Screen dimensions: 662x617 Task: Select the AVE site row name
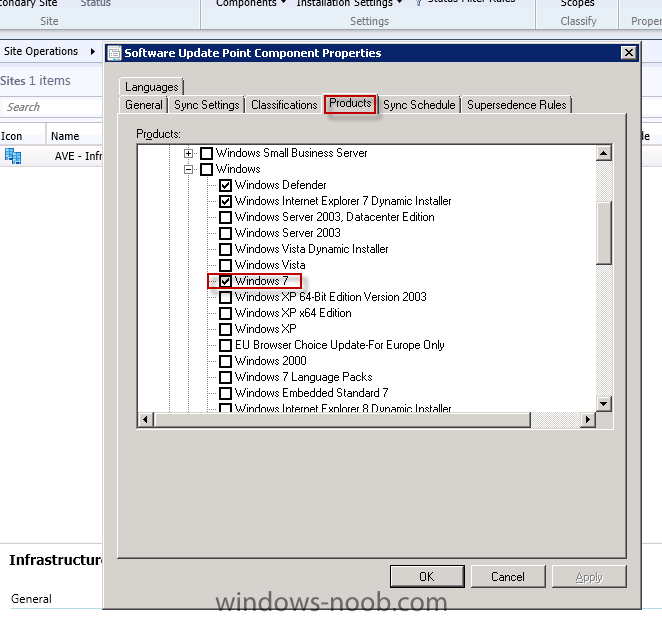pos(78,156)
